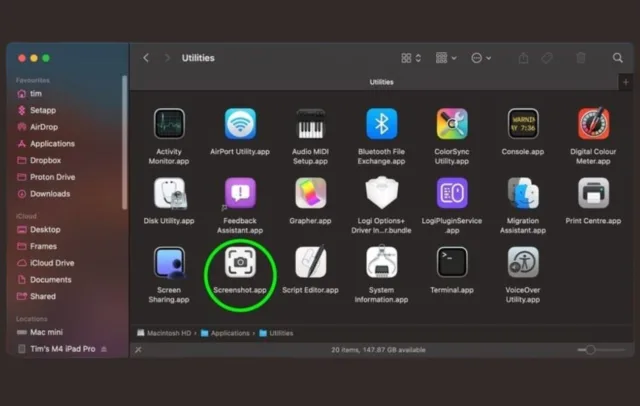Image resolution: width=640 pixels, height=406 pixels.
Task: Select Audio MIDI Setup.app piano icon
Action: point(311,124)
